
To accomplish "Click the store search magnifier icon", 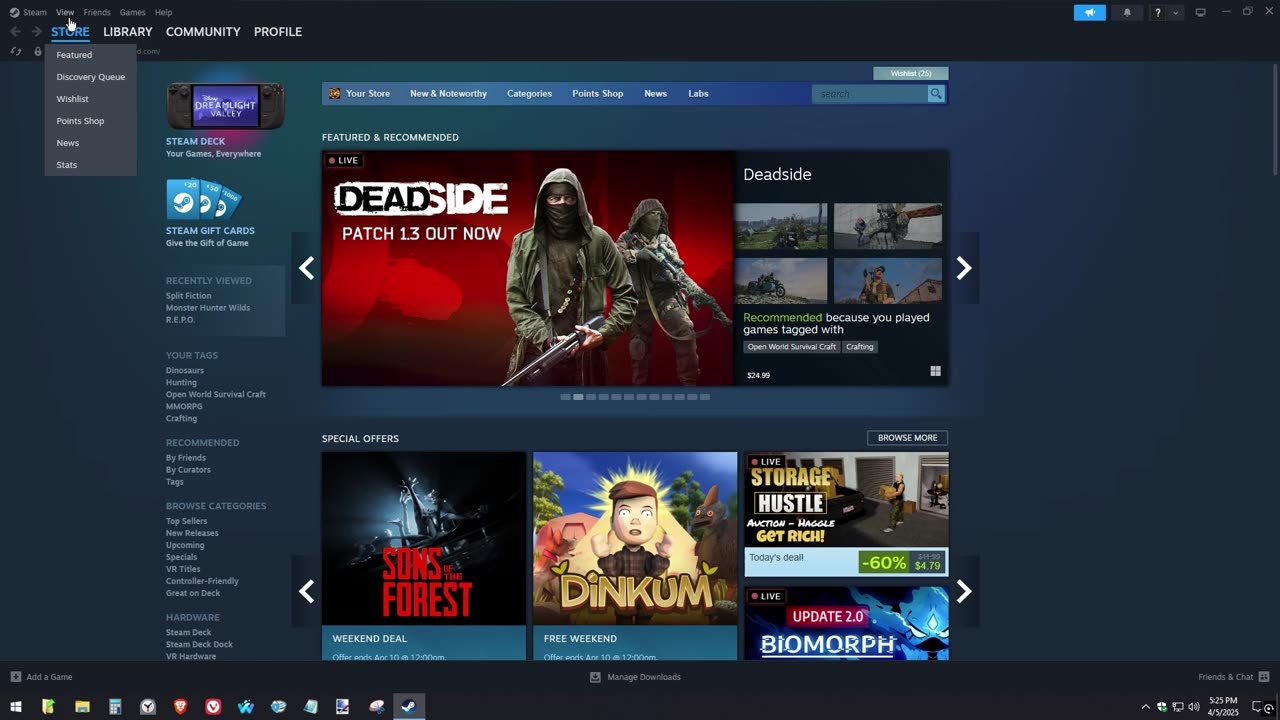I will point(935,94).
